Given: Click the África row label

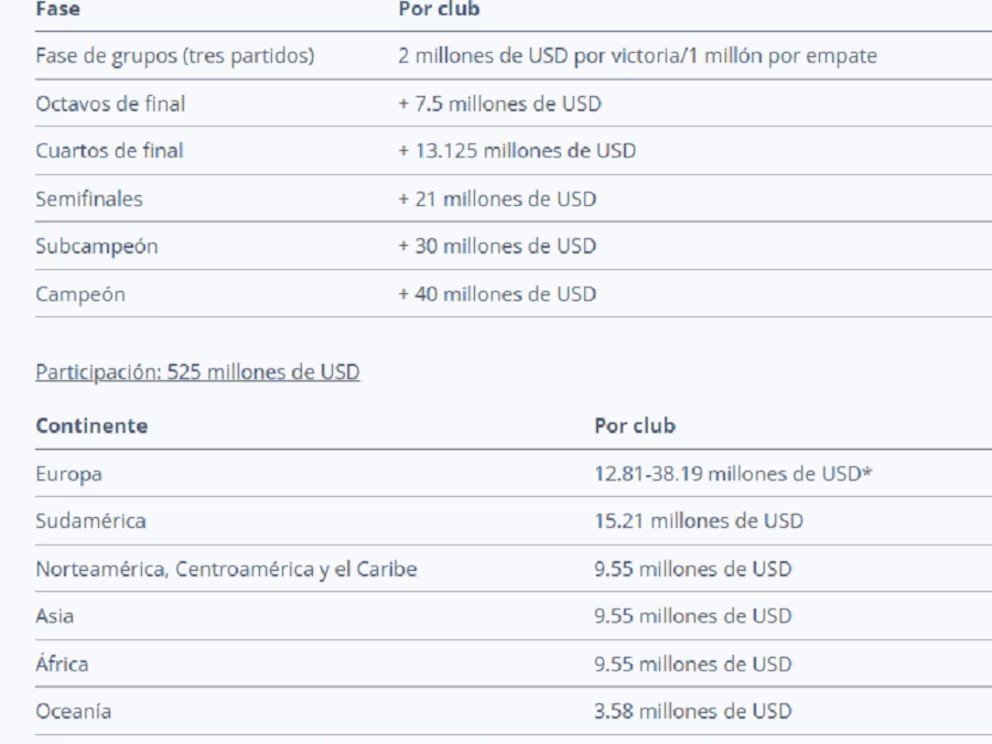Looking at the screenshot, I should tap(62, 663).
